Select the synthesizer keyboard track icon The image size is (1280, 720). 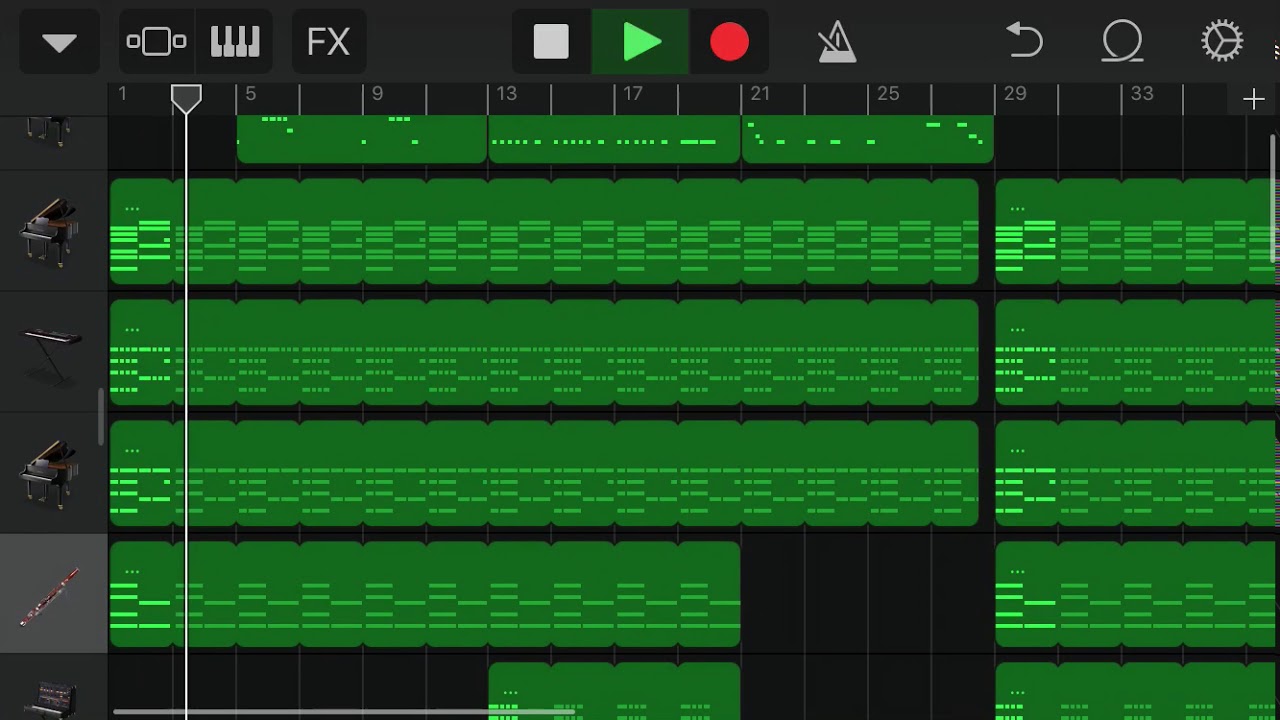pyautogui.click(x=50, y=353)
